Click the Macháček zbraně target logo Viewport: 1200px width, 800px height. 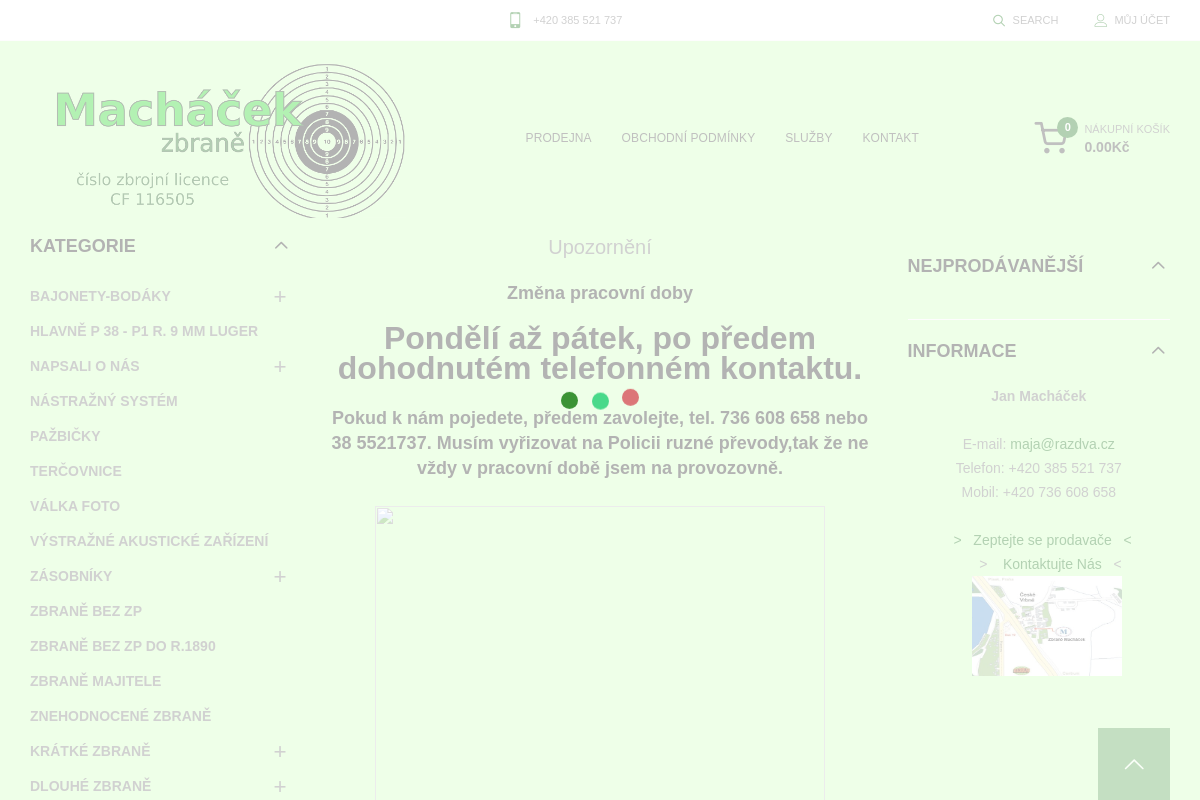(x=228, y=140)
